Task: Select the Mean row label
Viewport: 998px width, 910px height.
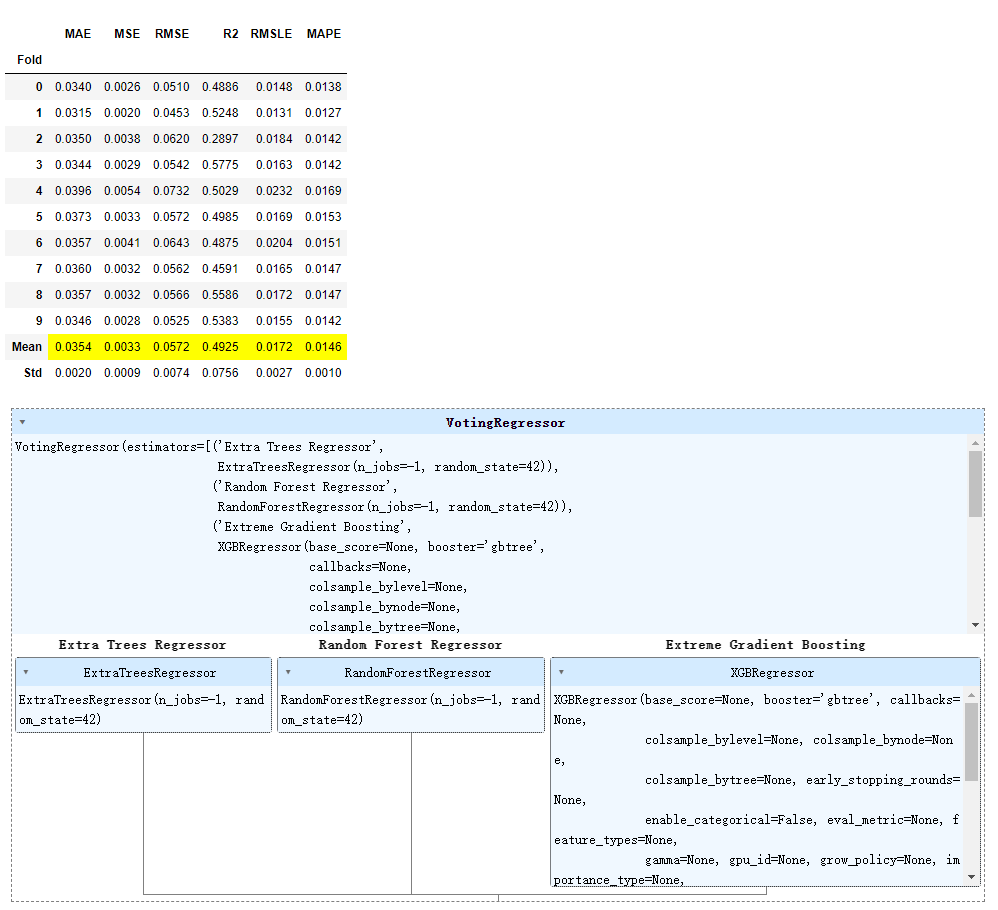Action: 27,347
